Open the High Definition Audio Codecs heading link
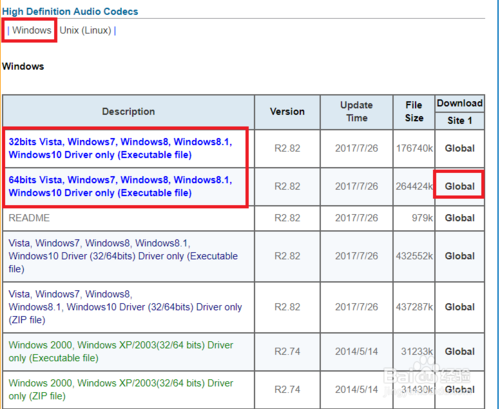 pos(70,11)
